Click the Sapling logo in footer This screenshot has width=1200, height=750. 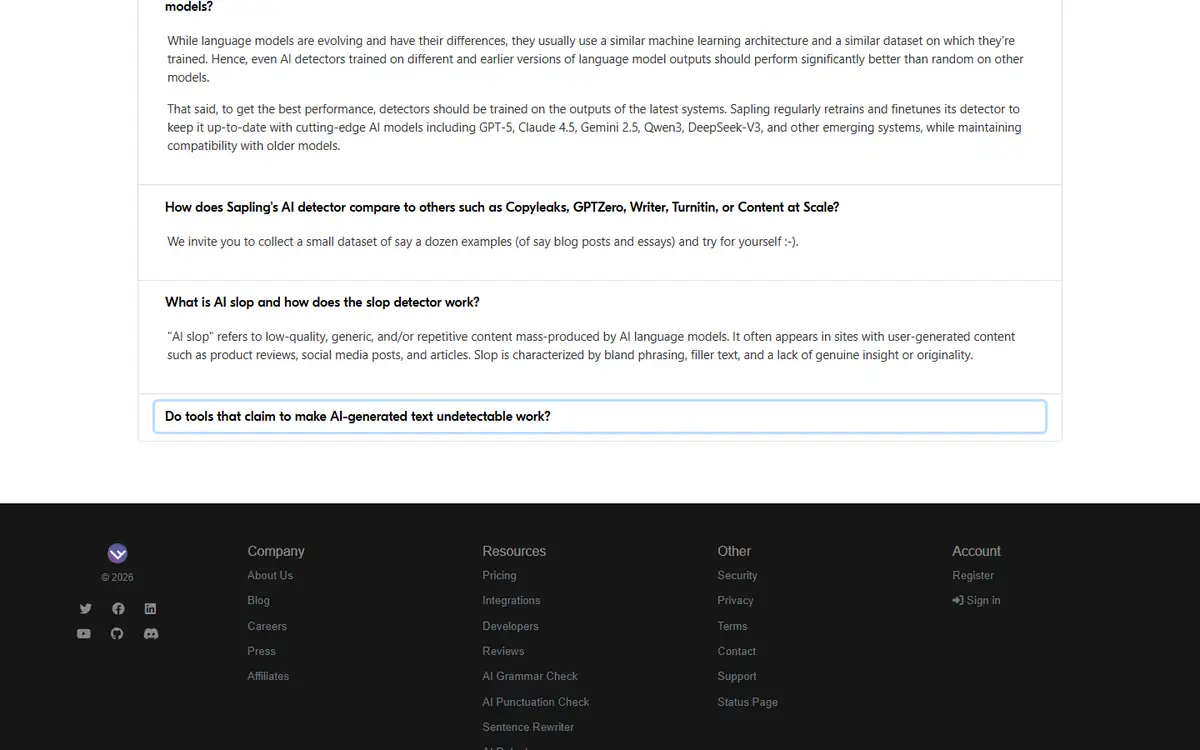tap(117, 553)
